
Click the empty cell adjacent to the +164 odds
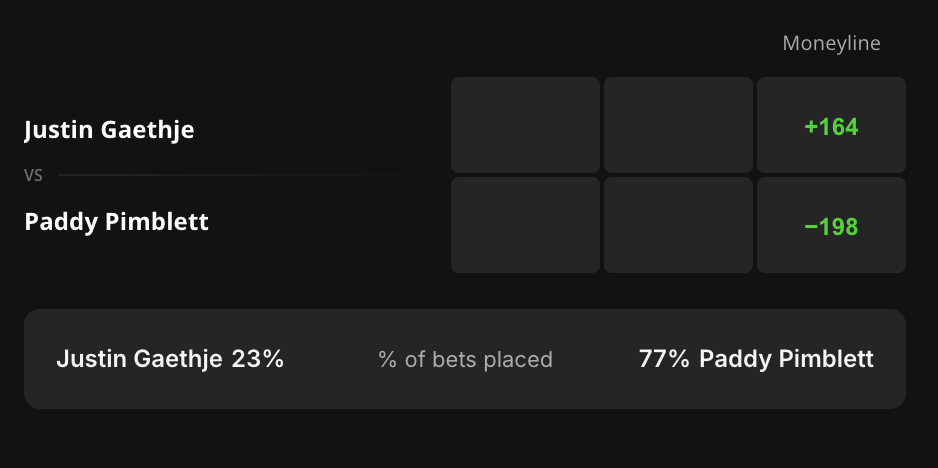click(678, 125)
